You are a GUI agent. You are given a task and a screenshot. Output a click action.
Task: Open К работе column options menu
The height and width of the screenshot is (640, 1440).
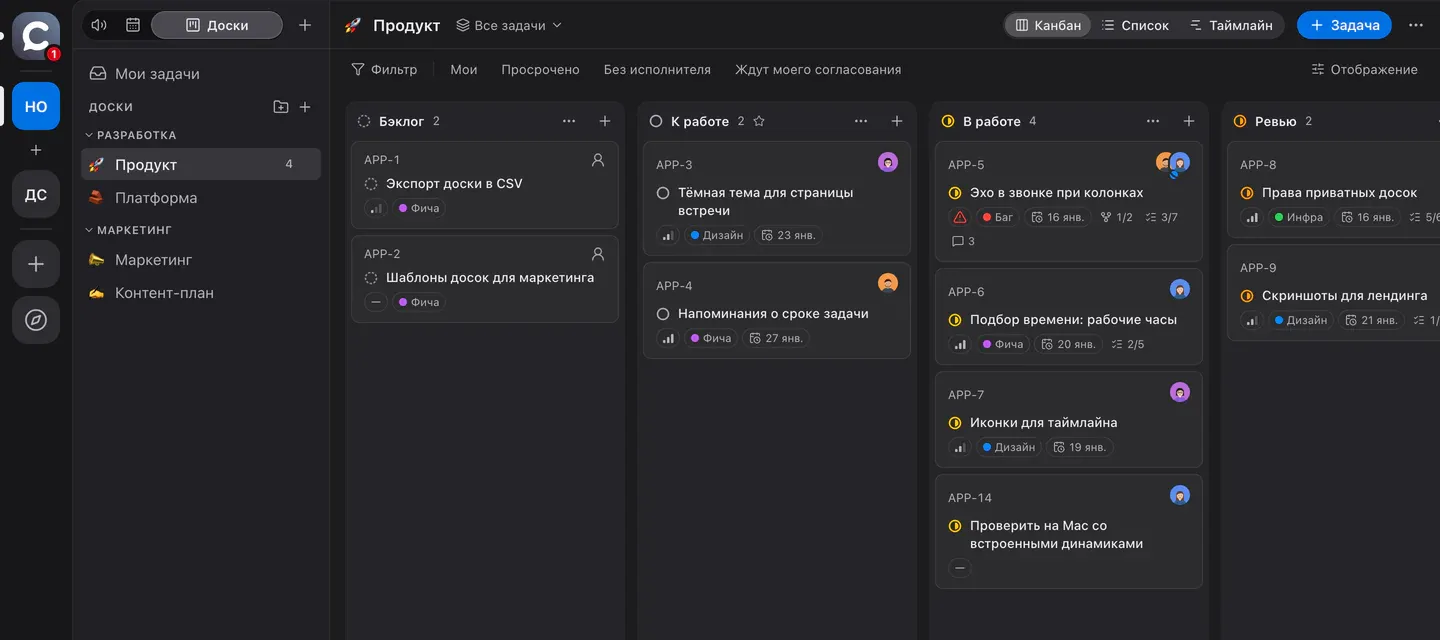[861, 121]
